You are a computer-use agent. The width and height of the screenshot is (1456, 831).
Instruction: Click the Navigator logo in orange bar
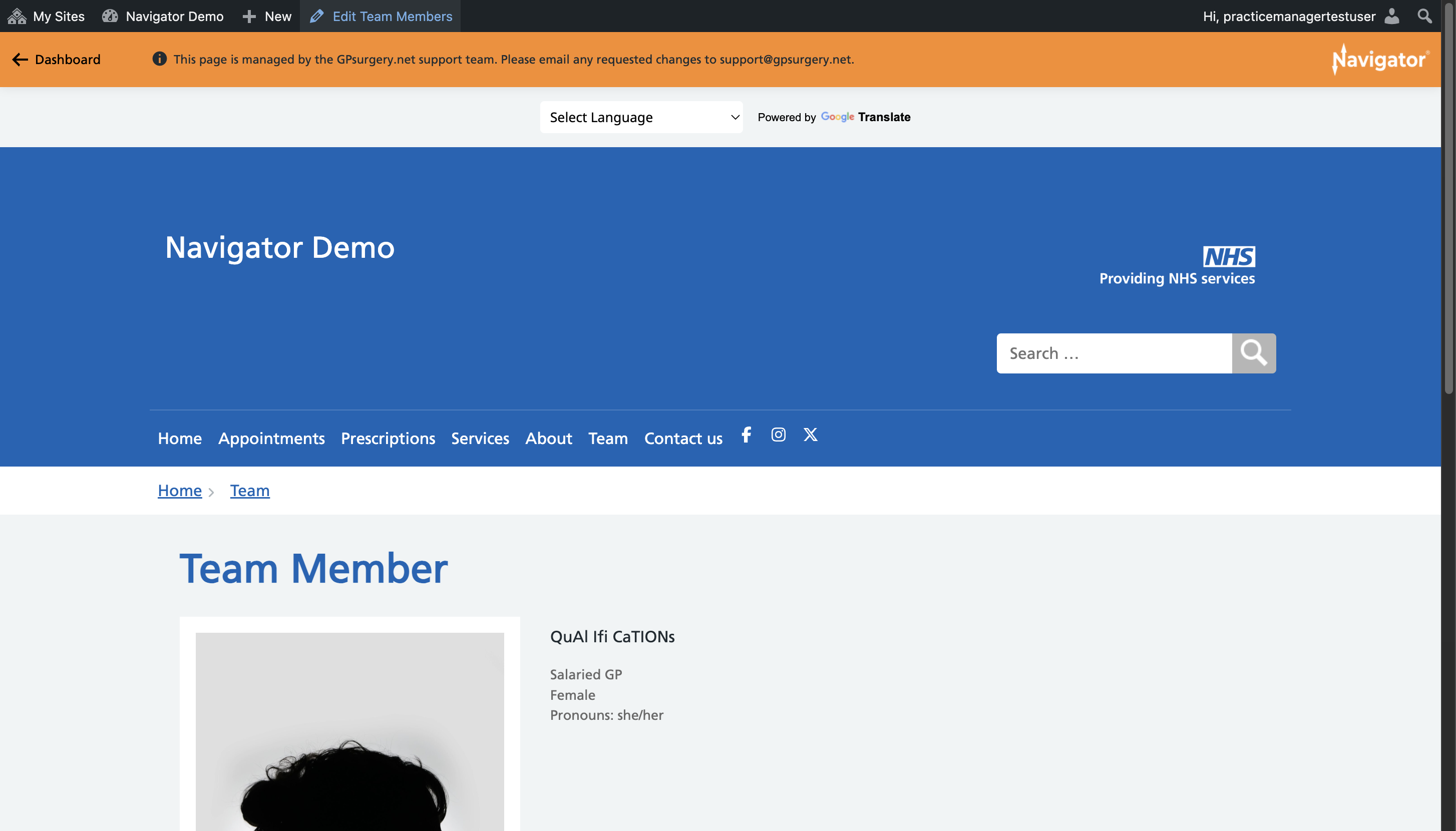click(x=1381, y=60)
